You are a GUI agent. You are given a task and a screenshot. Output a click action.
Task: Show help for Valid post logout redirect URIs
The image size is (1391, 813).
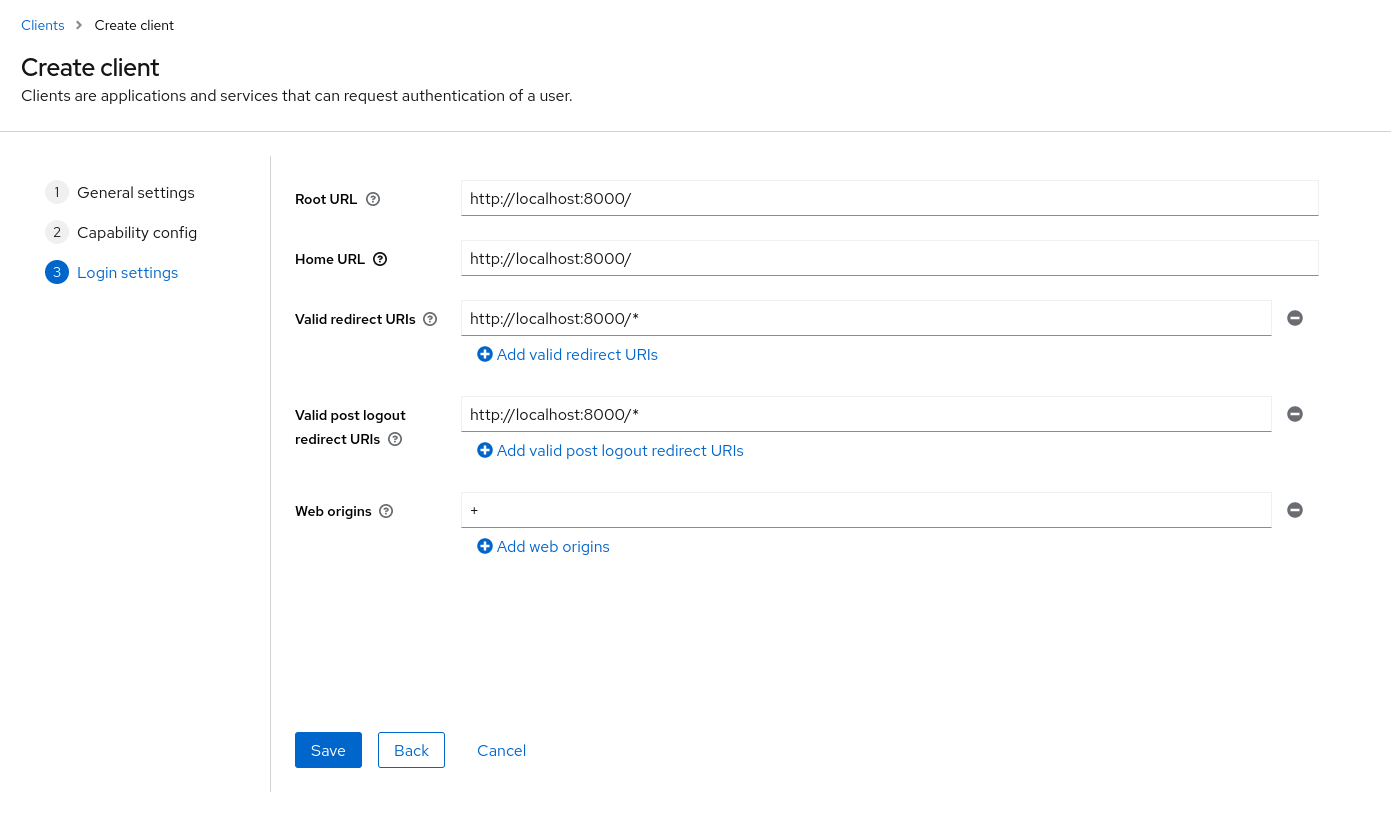pyautogui.click(x=395, y=439)
